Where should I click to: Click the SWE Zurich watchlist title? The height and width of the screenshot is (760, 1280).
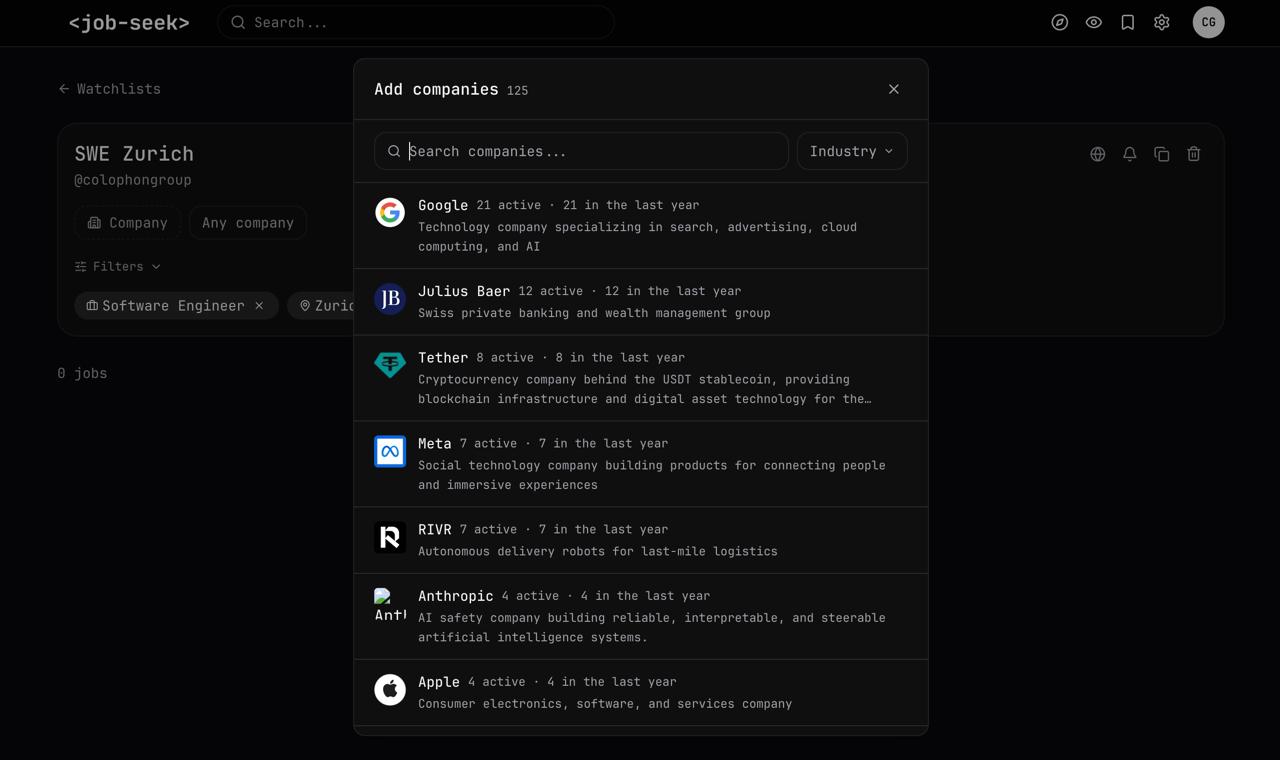point(134,154)
